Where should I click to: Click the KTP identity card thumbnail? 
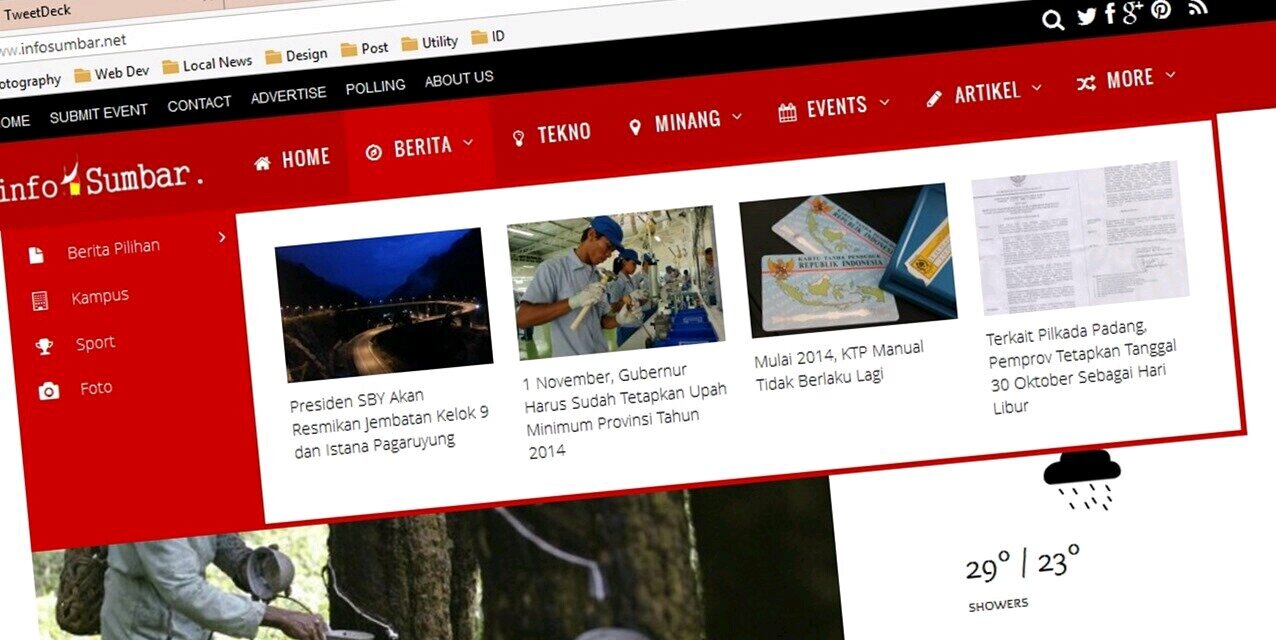tap(848, 260)
